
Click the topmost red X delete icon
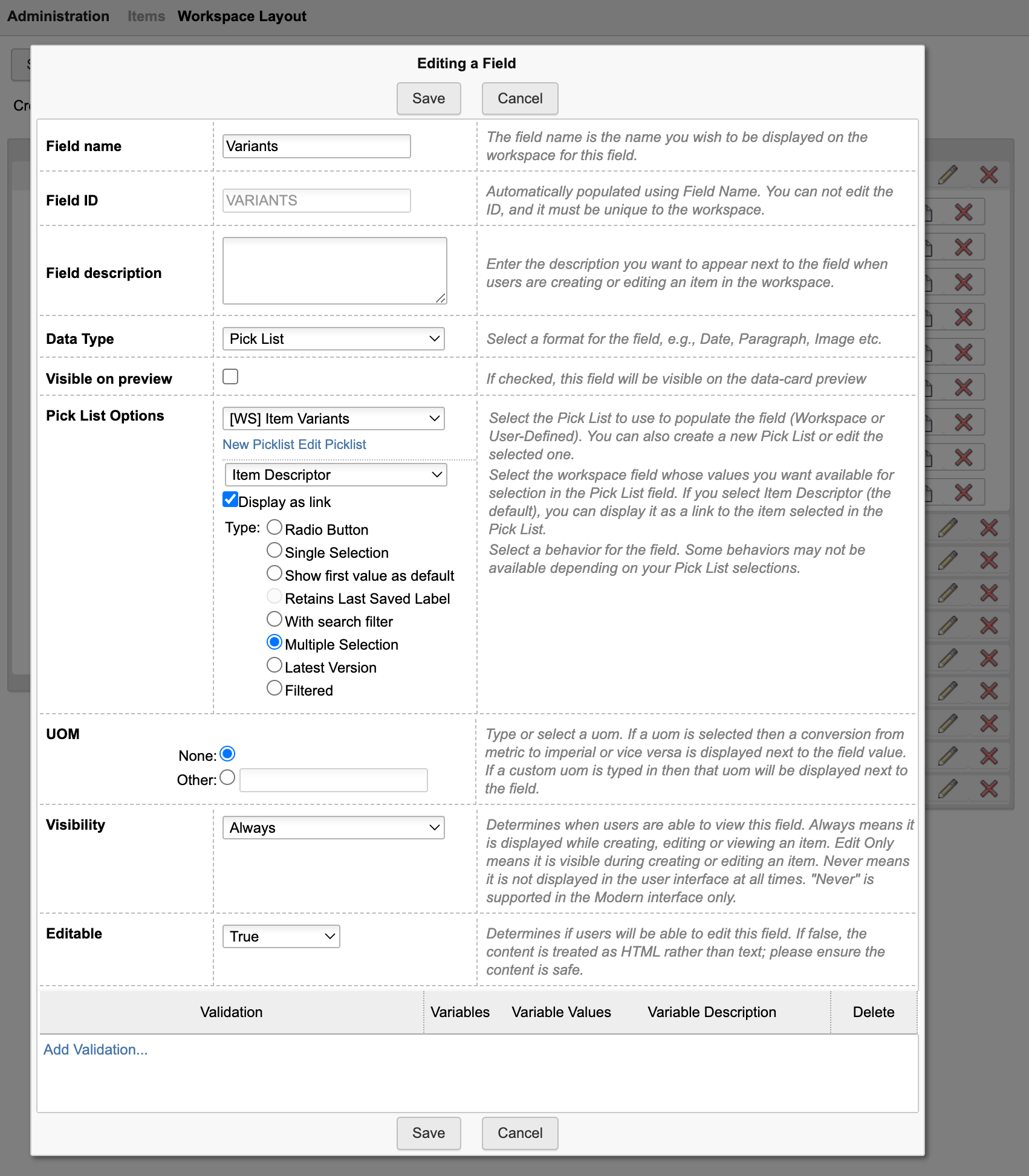(x=988, y=175)
